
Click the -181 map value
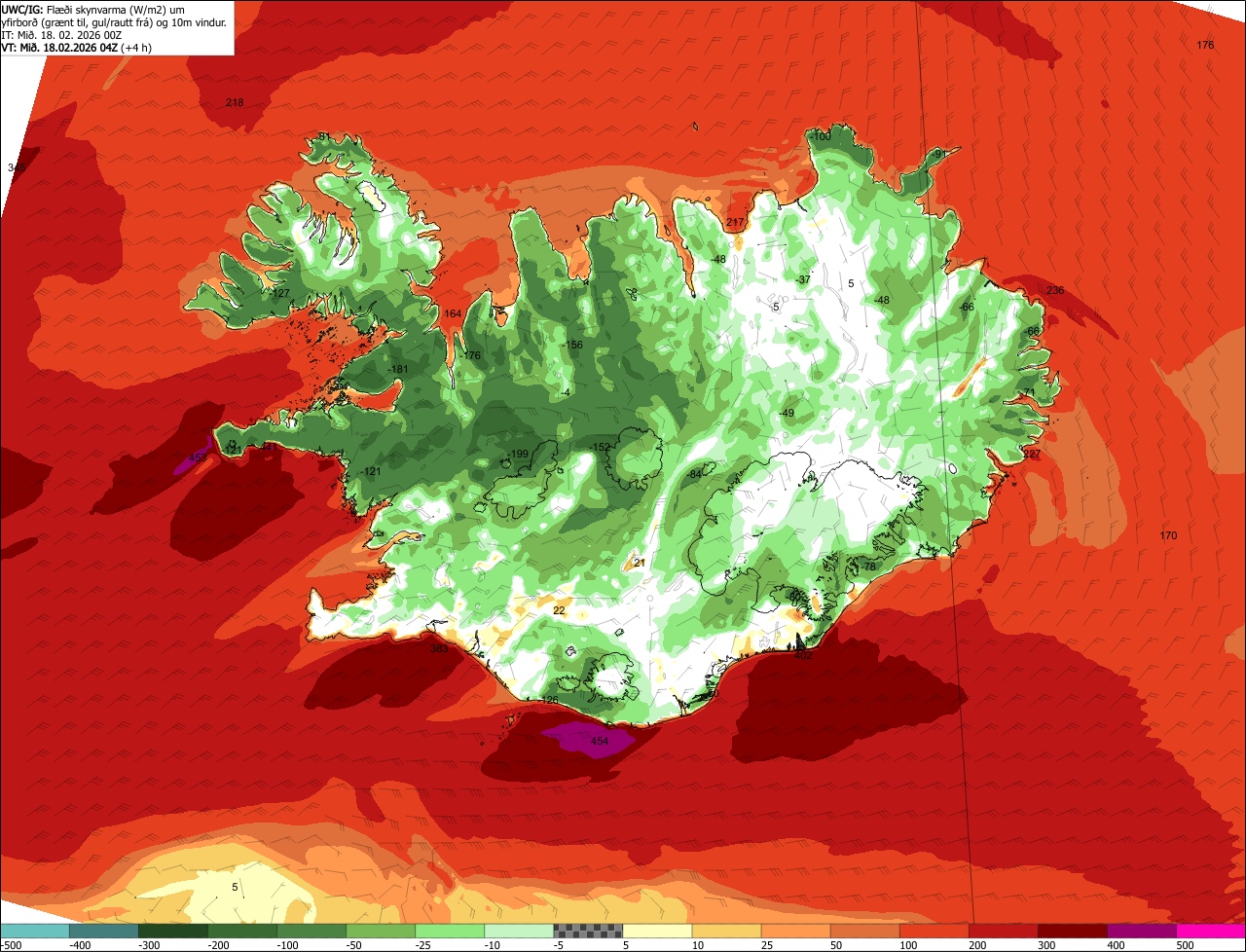coord(397,370)
